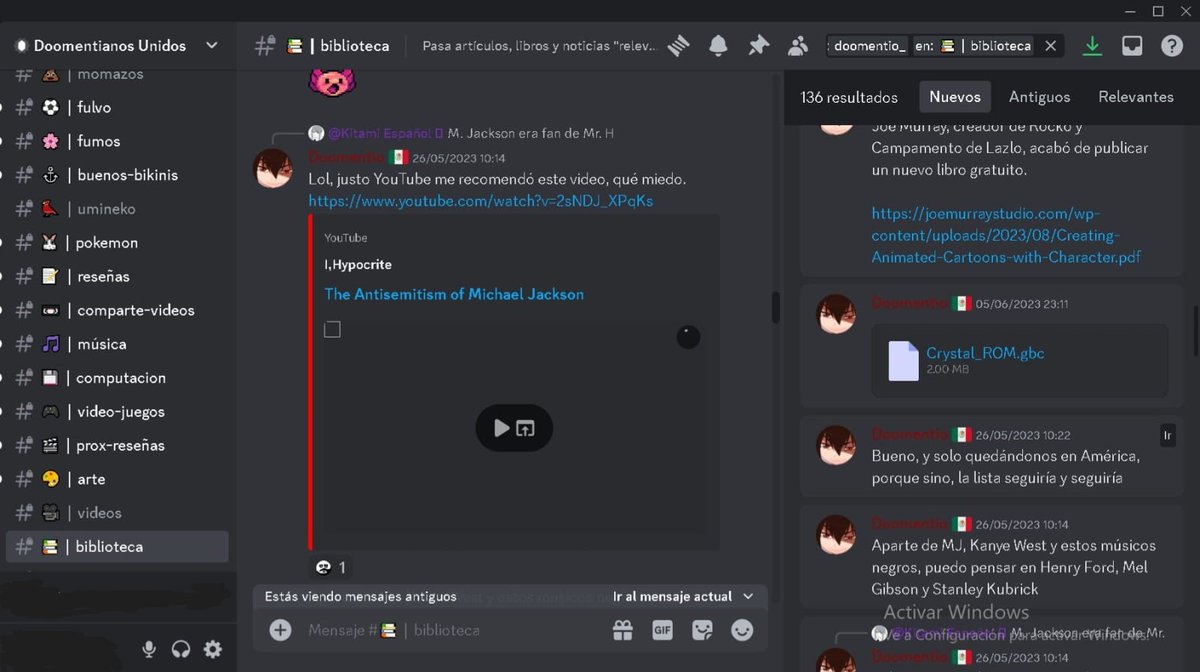The height and width of the screenshot is (672, 1200).
Task: Open the reseñas channel
Action: tap(115, 276)
